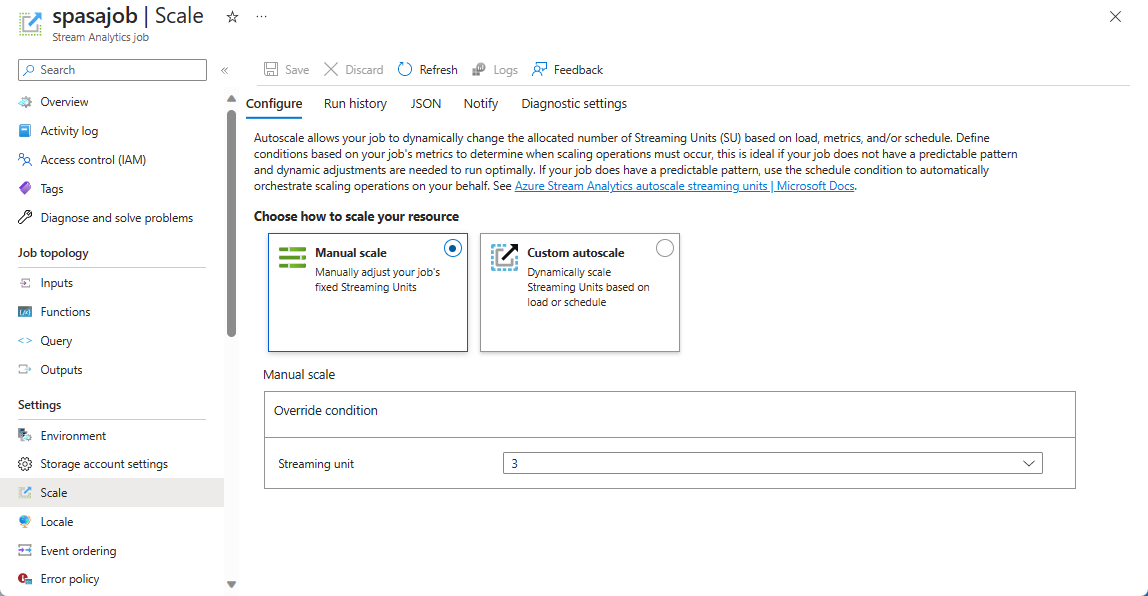Click the 'Manual scale' label above the Override condition box

coord(299,375)
